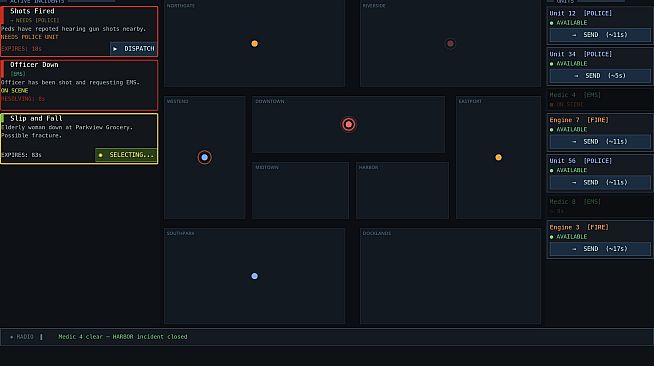The height and width of the screenshot is (366, 654).
Task: Click the 'EXPIRES: 18s' timer text
Action: point(21,49)
